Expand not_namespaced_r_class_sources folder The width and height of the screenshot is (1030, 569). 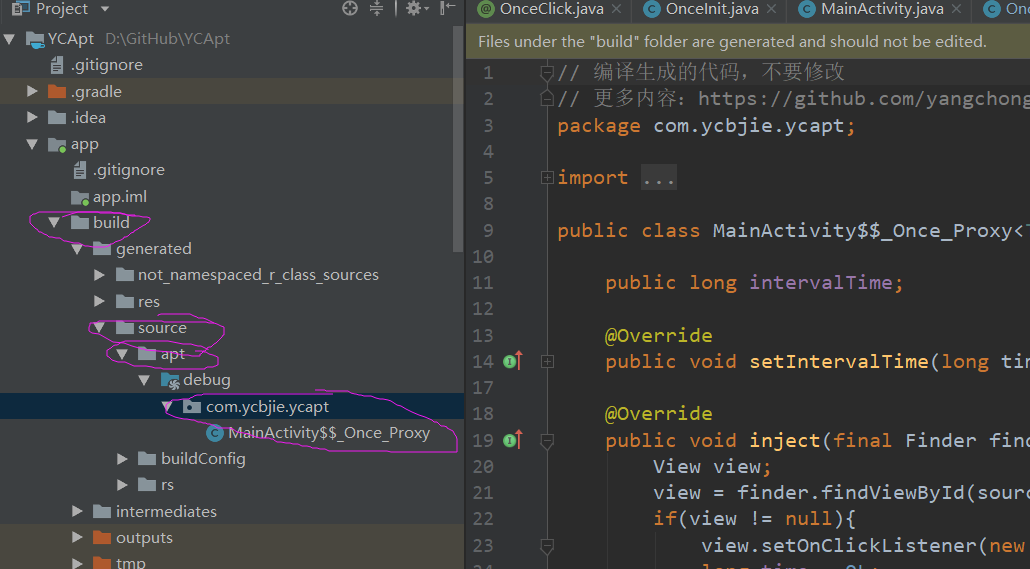[100, 275]
